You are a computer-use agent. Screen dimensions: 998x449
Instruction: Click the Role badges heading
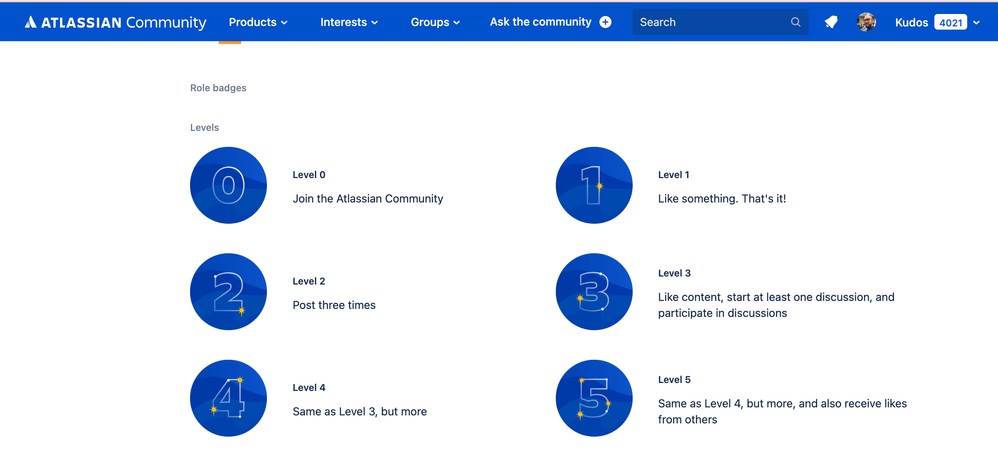218,88
